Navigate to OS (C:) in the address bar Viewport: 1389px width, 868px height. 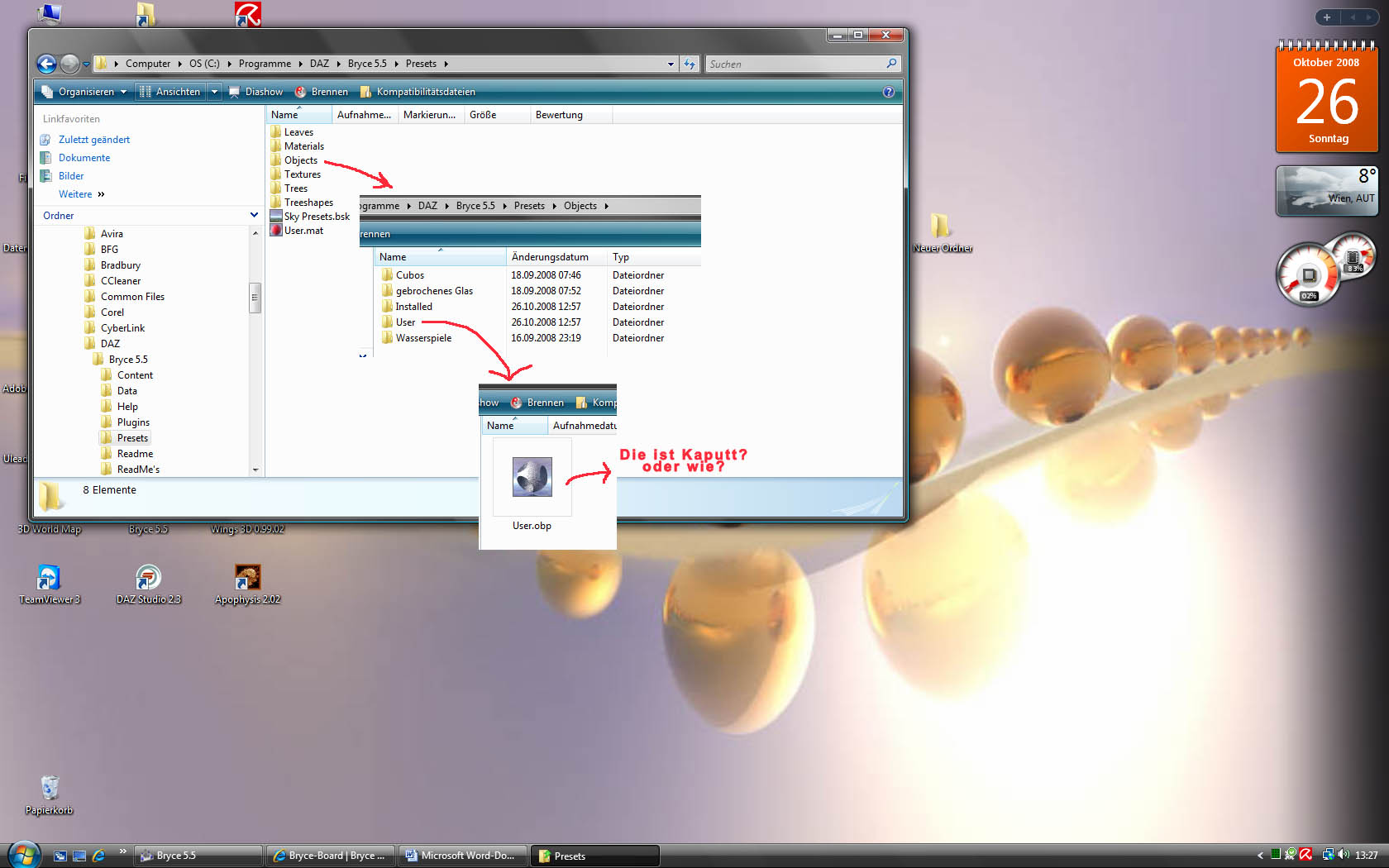(204, 64)
